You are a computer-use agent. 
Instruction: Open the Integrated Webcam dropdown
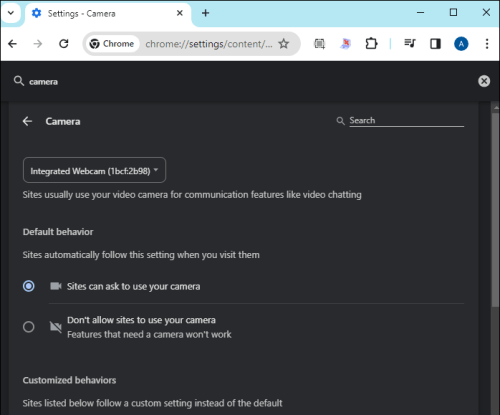coord(94,170)
